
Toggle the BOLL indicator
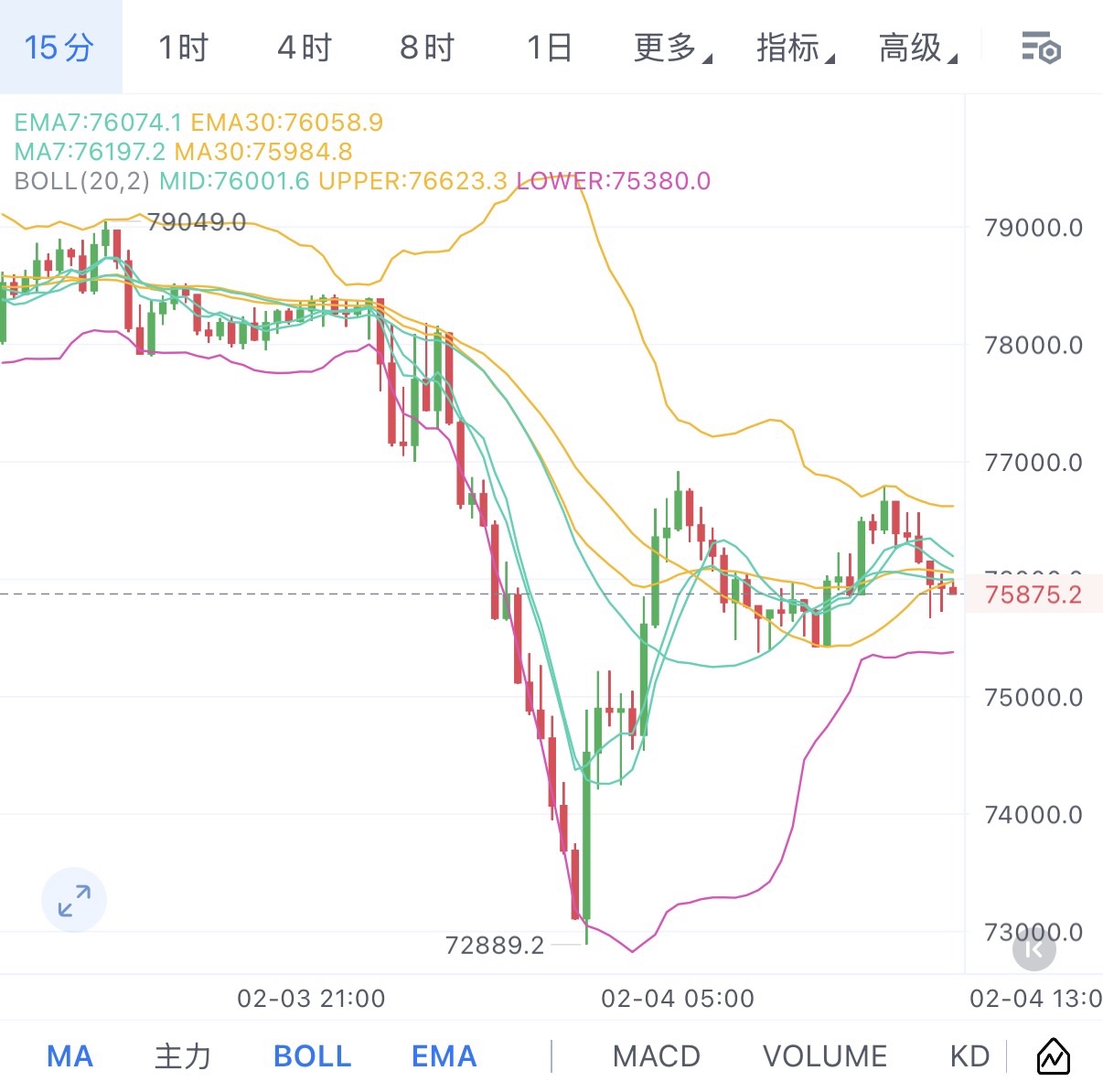pyautogui.click(x=312, y=1056)
